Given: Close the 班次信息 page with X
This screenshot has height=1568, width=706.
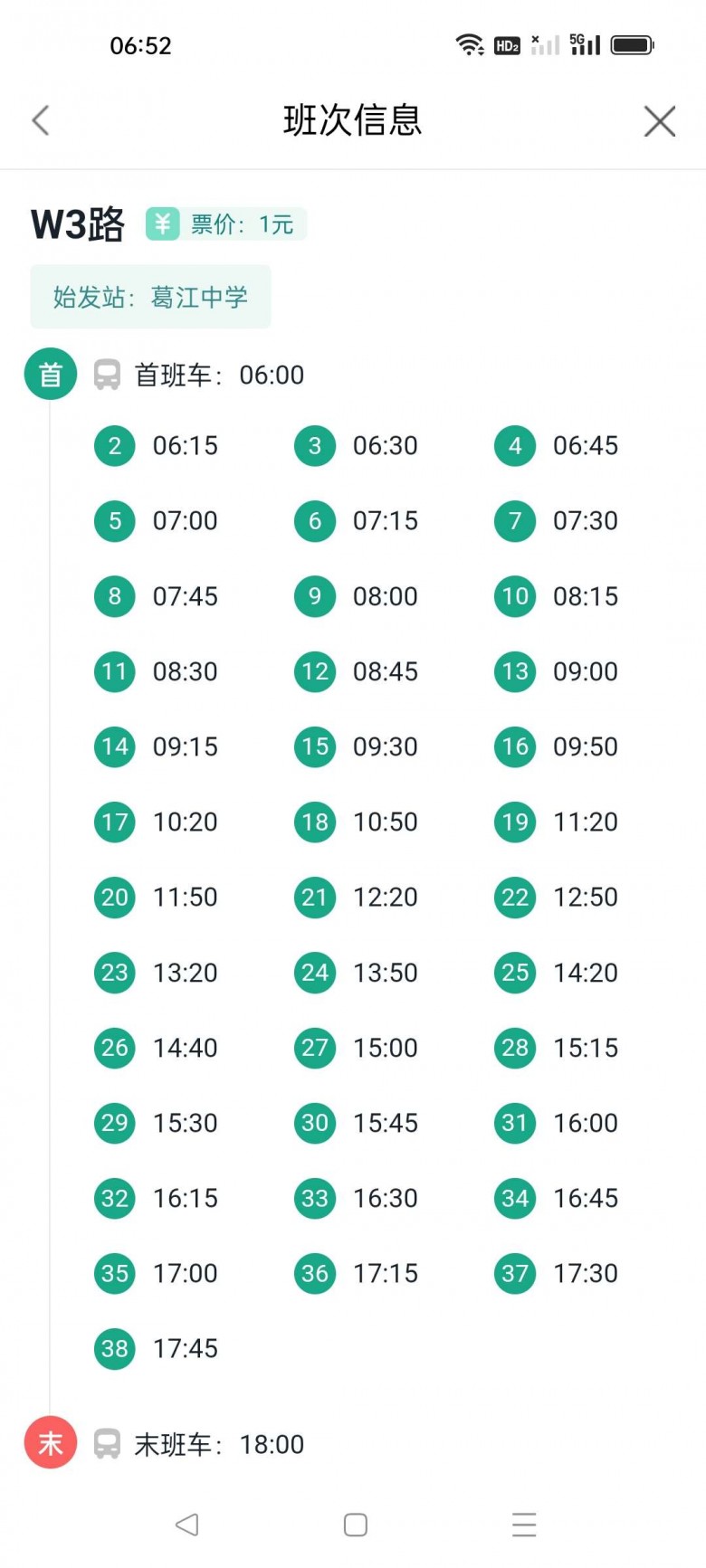Looking at the screenshot, I should click(659, 120).
